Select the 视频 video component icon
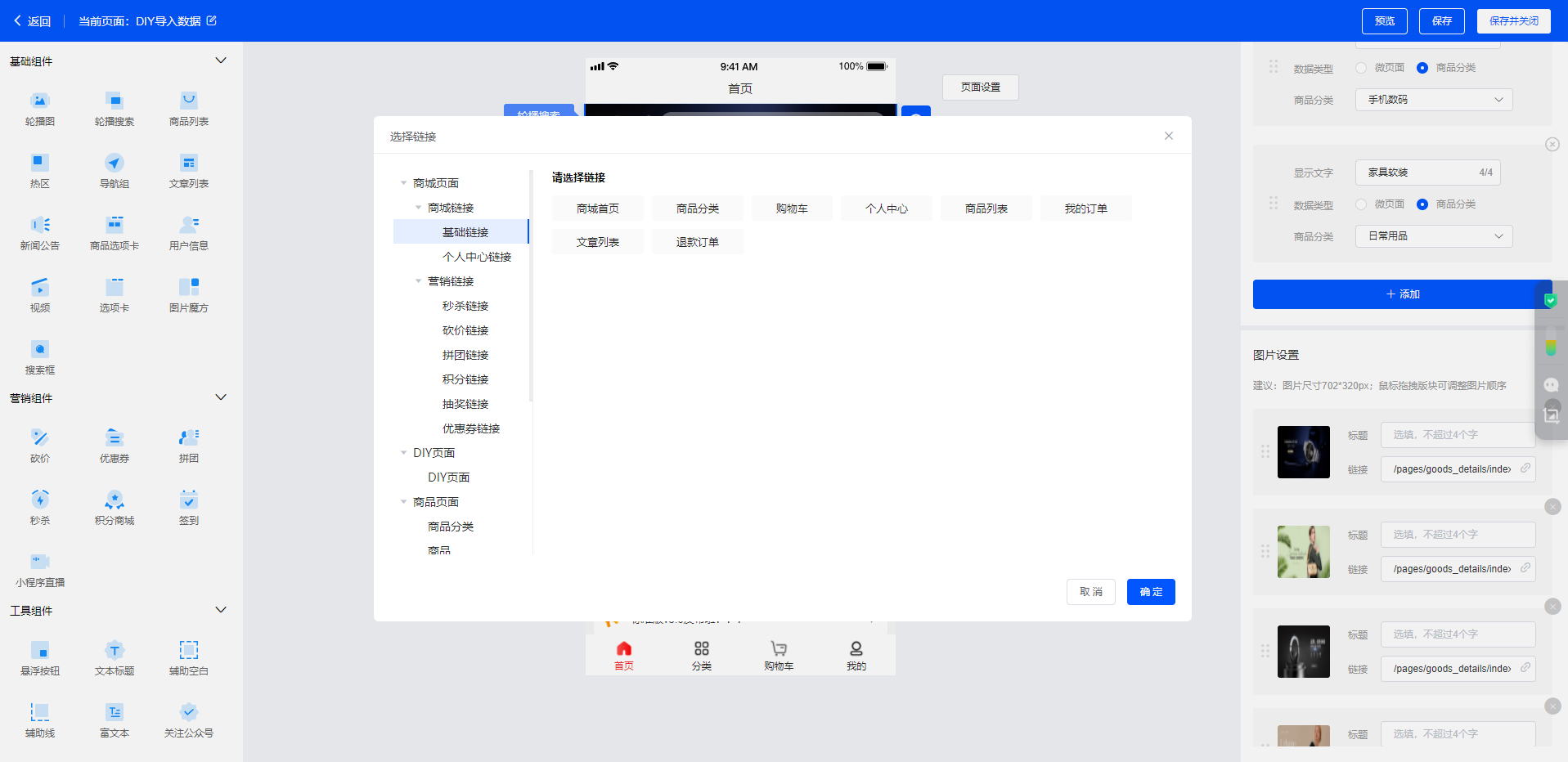This screenshot has width=1568, height=762. (x=39, y=287)
